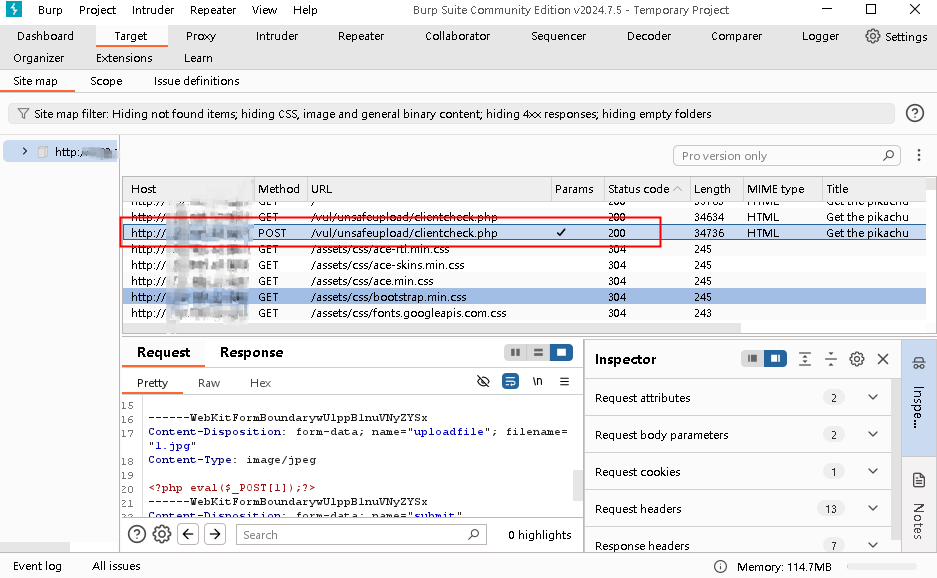
Task: Click the horizontal scrollbar under site map table
Action: (x=431, y=328)
